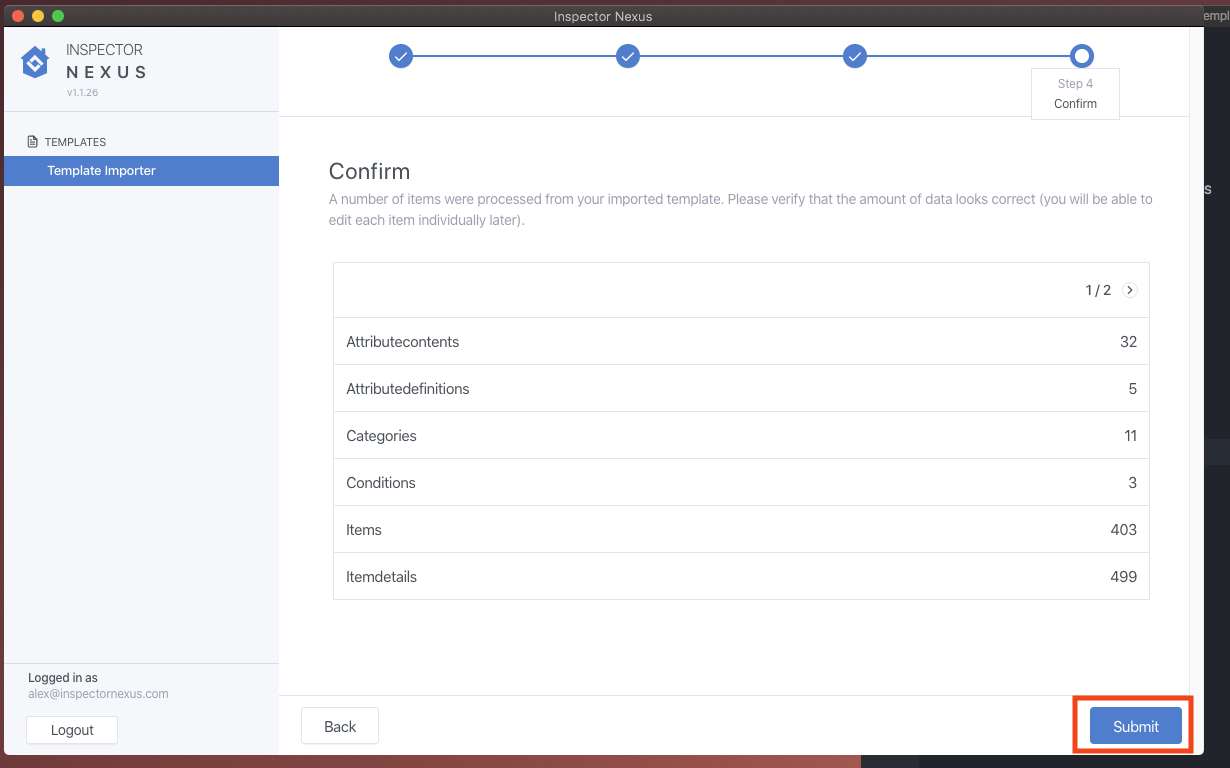Screen dimensions: 1230x768
Task: Click the Inspector Nexus house logo
Action: (35, 62)
